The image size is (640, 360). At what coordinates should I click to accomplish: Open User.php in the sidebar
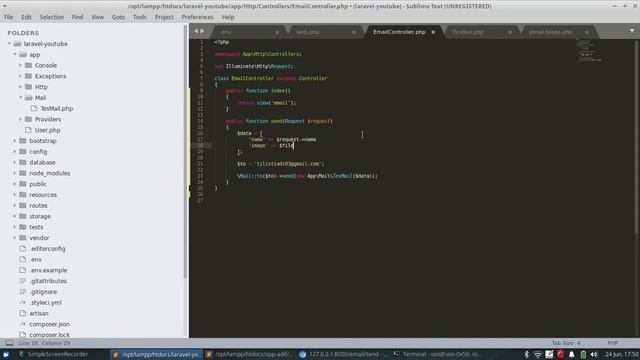pos(47,130)
